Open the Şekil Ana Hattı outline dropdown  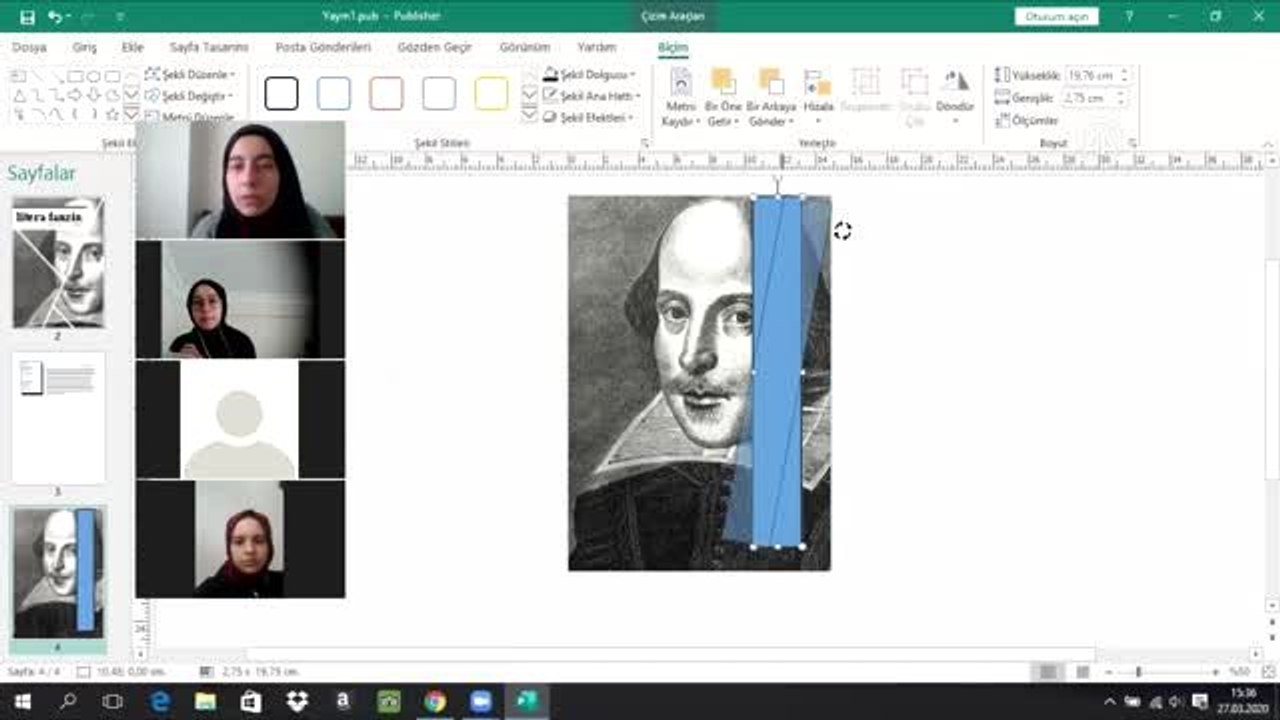click(x=592, y=96)
